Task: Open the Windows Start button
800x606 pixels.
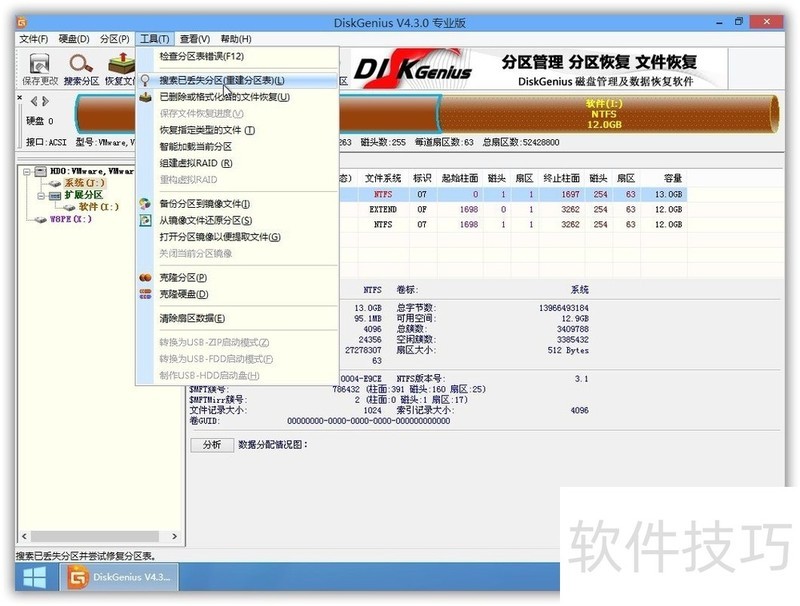Action: click(x=35, y=577)
